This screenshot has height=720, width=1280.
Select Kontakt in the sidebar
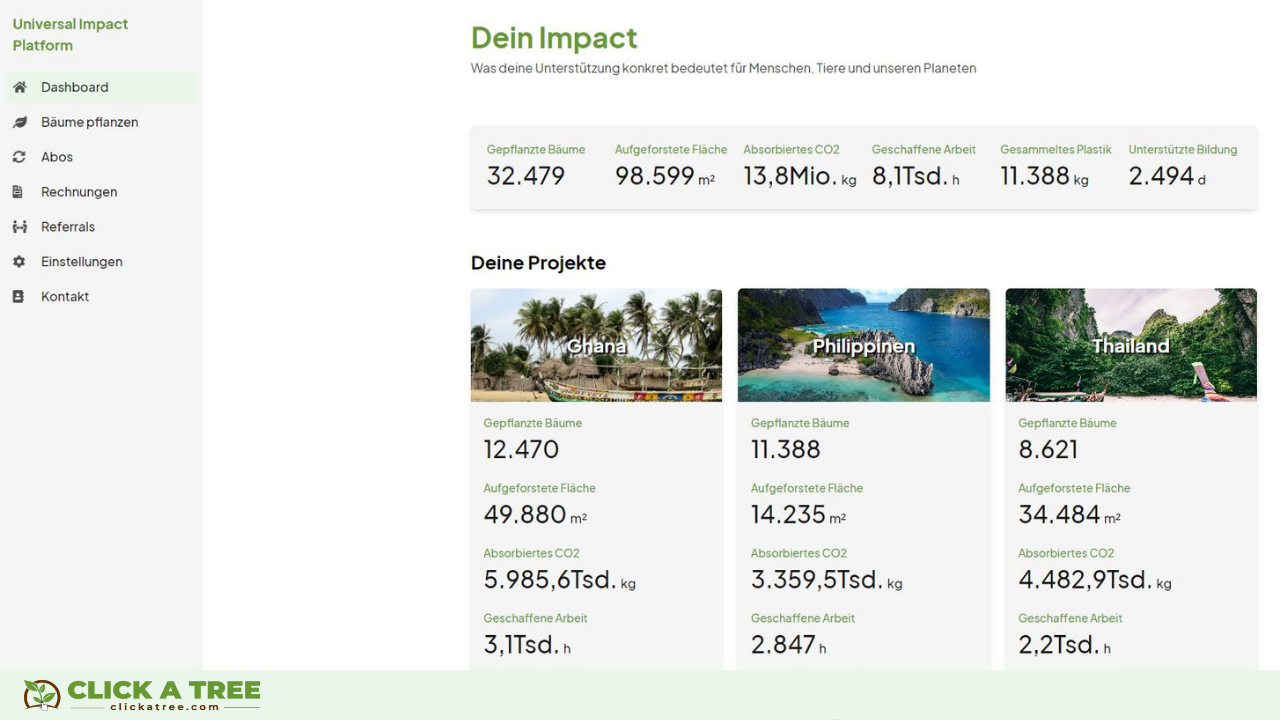[64, 296]
